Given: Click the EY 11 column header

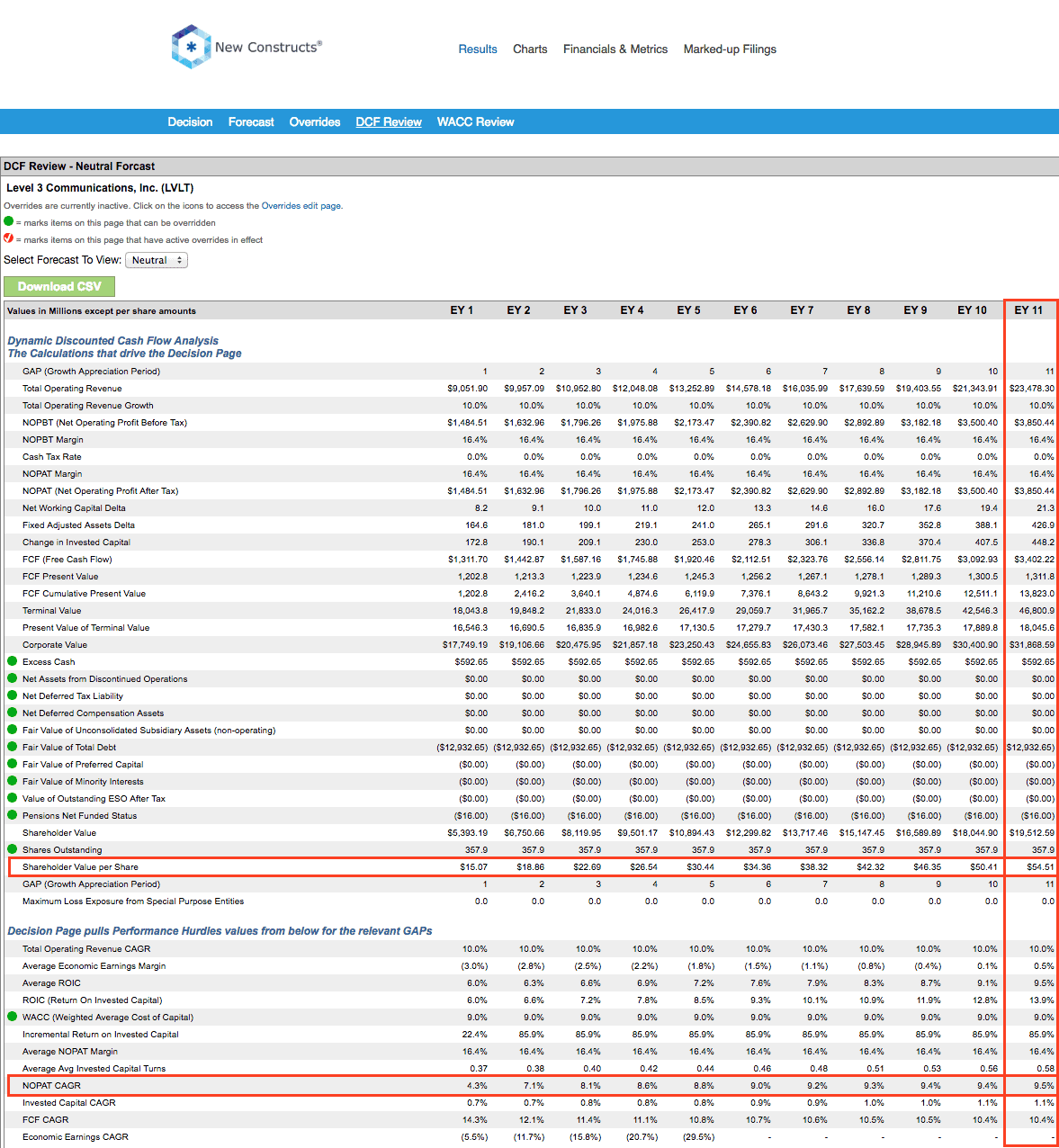Looking at the screenshot, I should click(1028, 310).
